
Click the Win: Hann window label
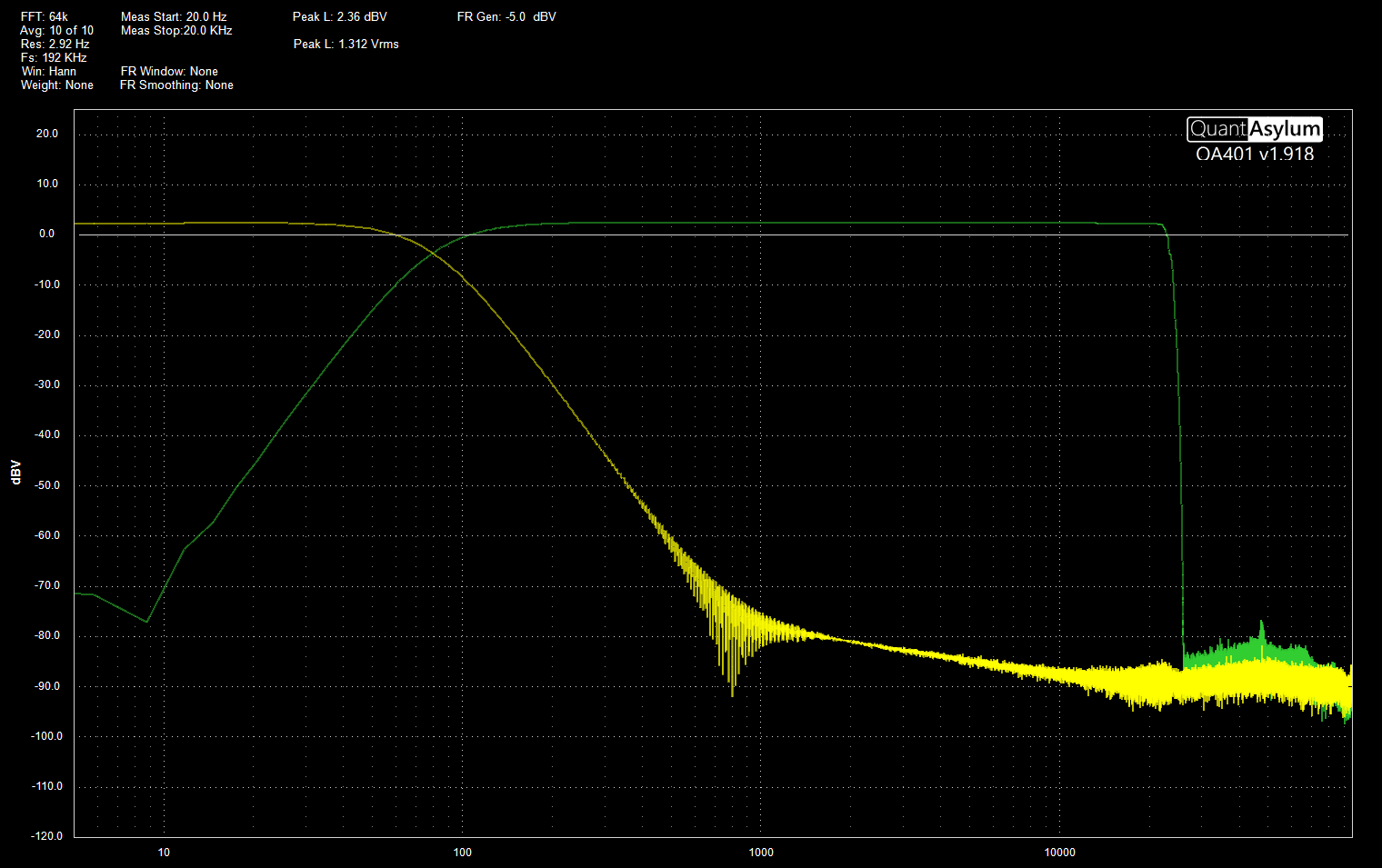pyautogui.click(x=49, y=71)
